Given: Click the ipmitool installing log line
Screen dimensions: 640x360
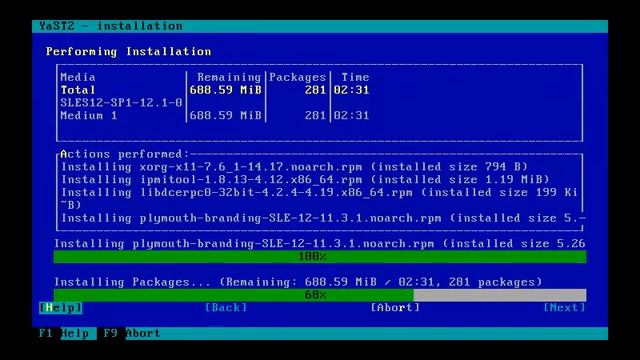Looking at the screenshot, I should pos(305,180).
